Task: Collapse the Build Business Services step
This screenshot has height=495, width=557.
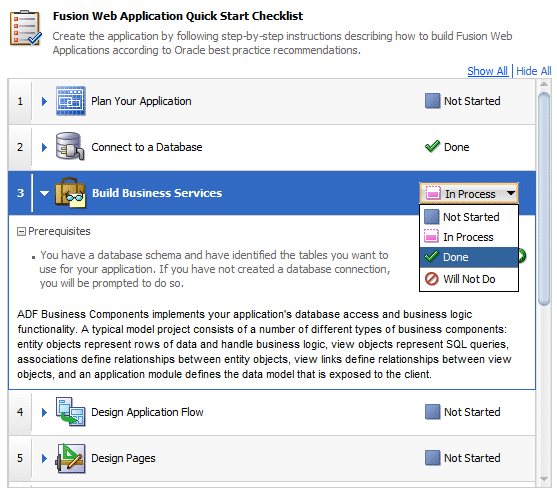Action: [x=44, y=193]
